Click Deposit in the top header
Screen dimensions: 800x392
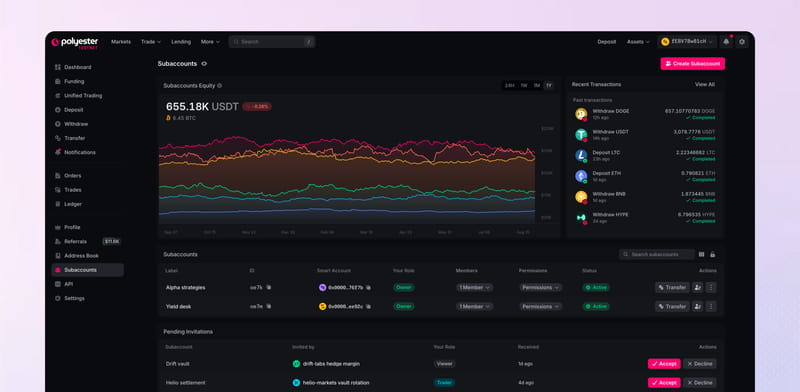pyautogui.click(x=607, y=42)
